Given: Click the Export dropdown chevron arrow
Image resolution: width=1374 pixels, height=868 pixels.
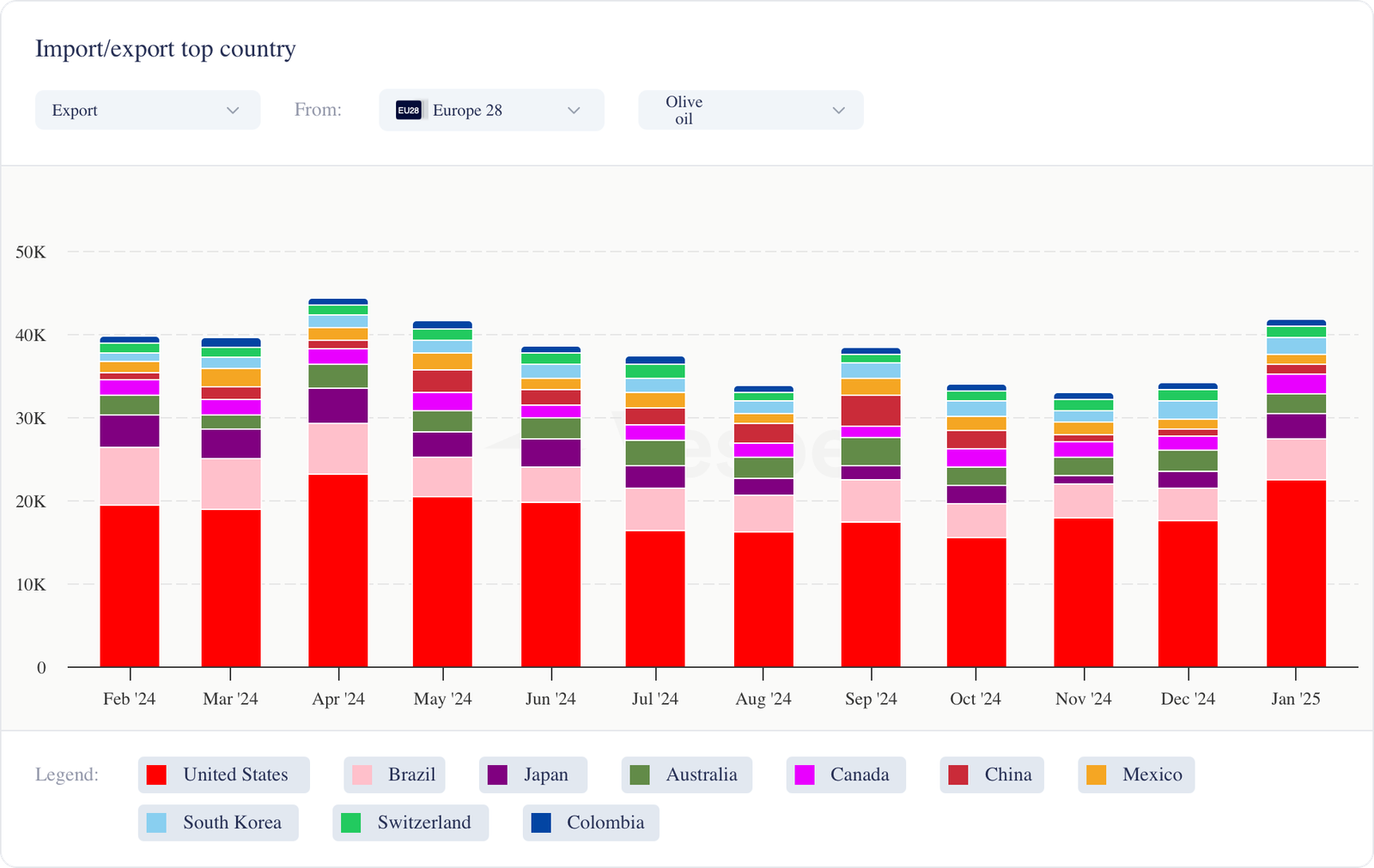Looking at the screenshot, I should (x=233, y=110).
